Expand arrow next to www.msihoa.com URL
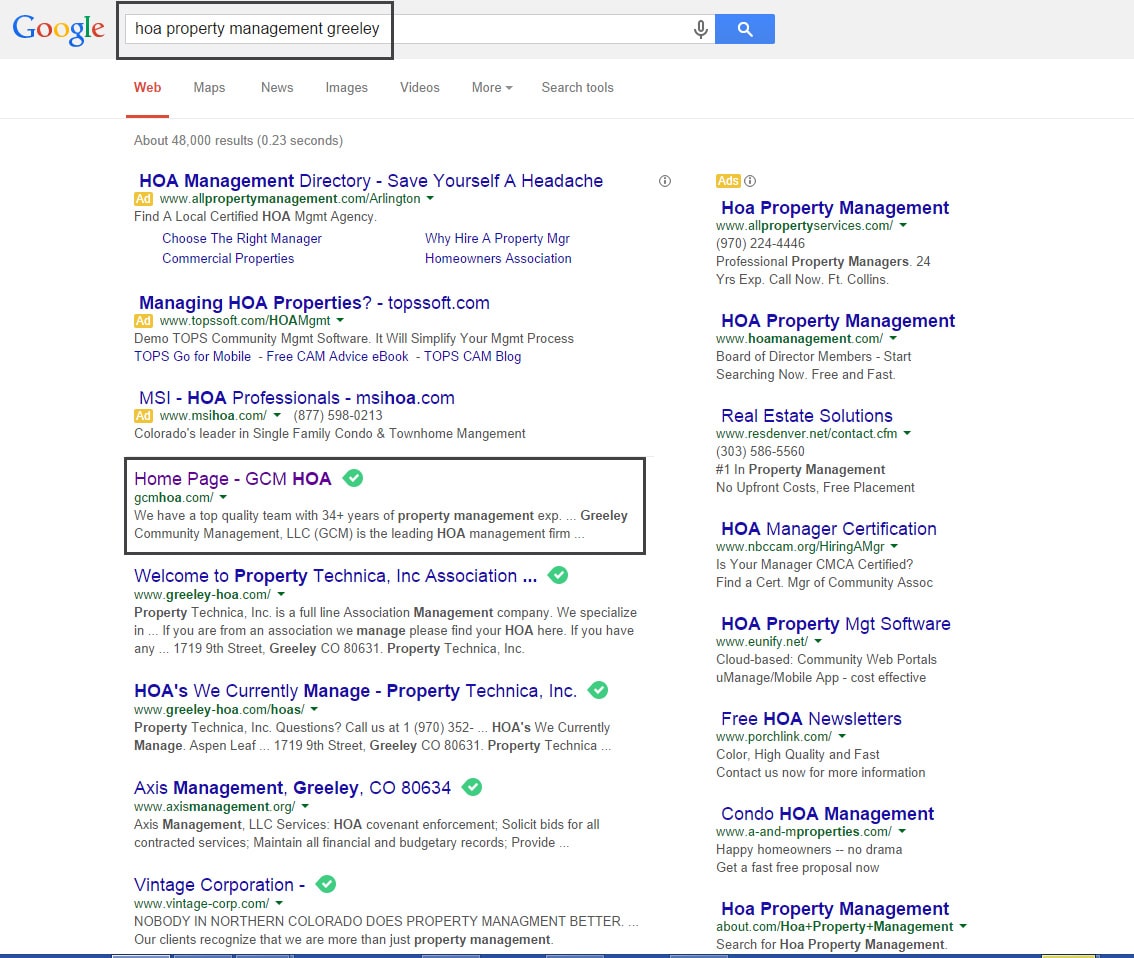Image resolution: width=1134 pixels, height=958 pixels. 277,415
